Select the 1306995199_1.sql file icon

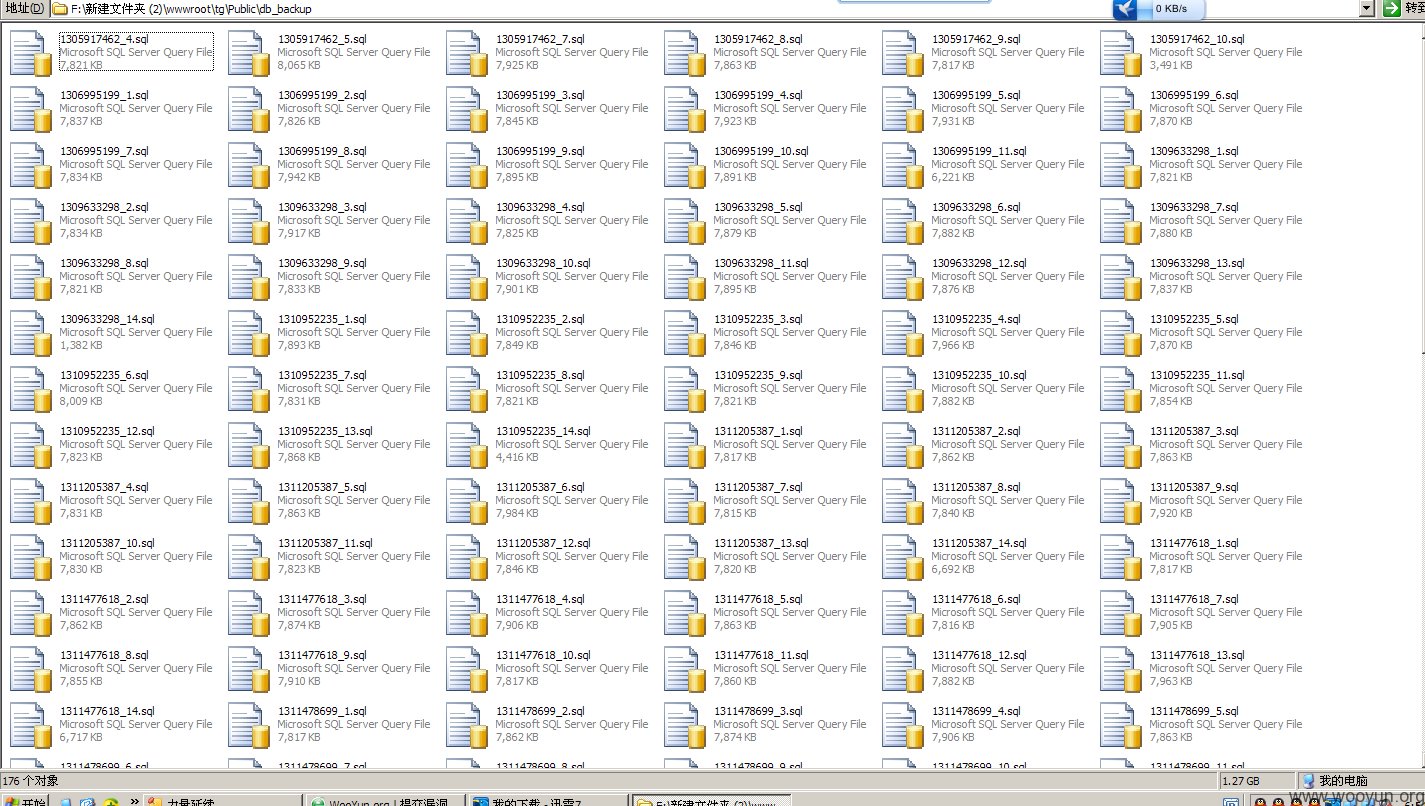click(x=30, y=109)
